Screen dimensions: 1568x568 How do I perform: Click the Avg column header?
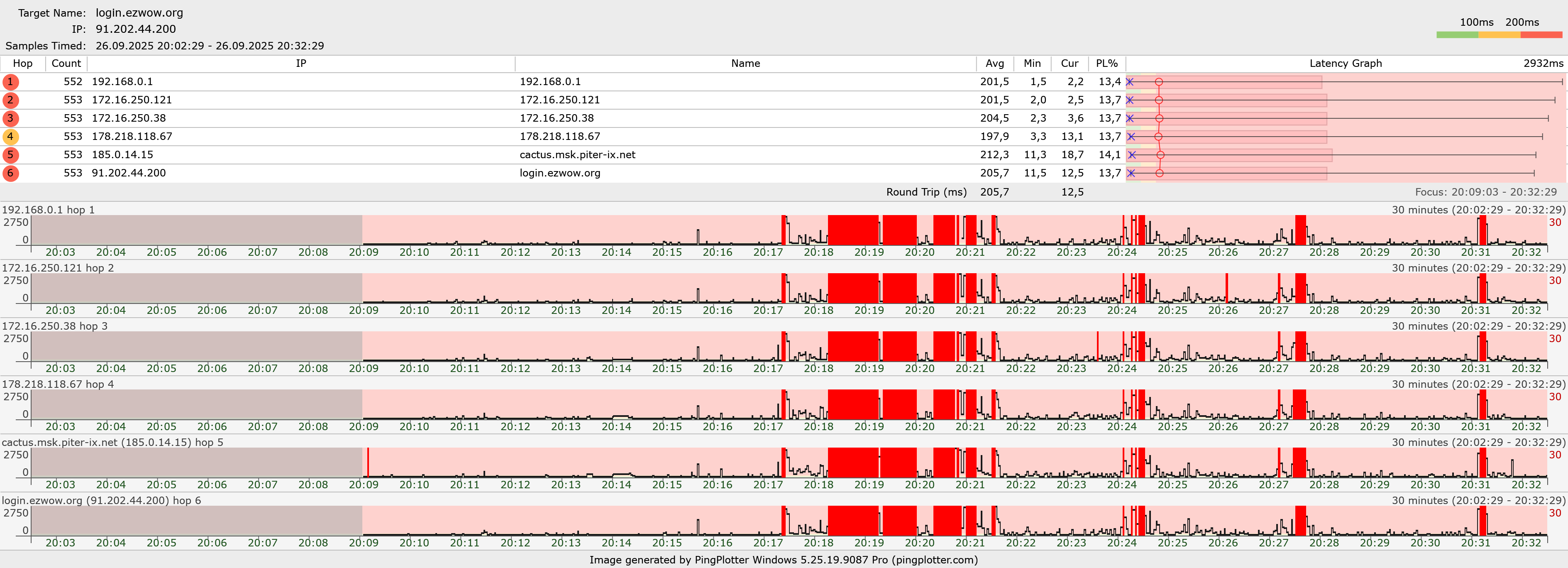point(994,63)
